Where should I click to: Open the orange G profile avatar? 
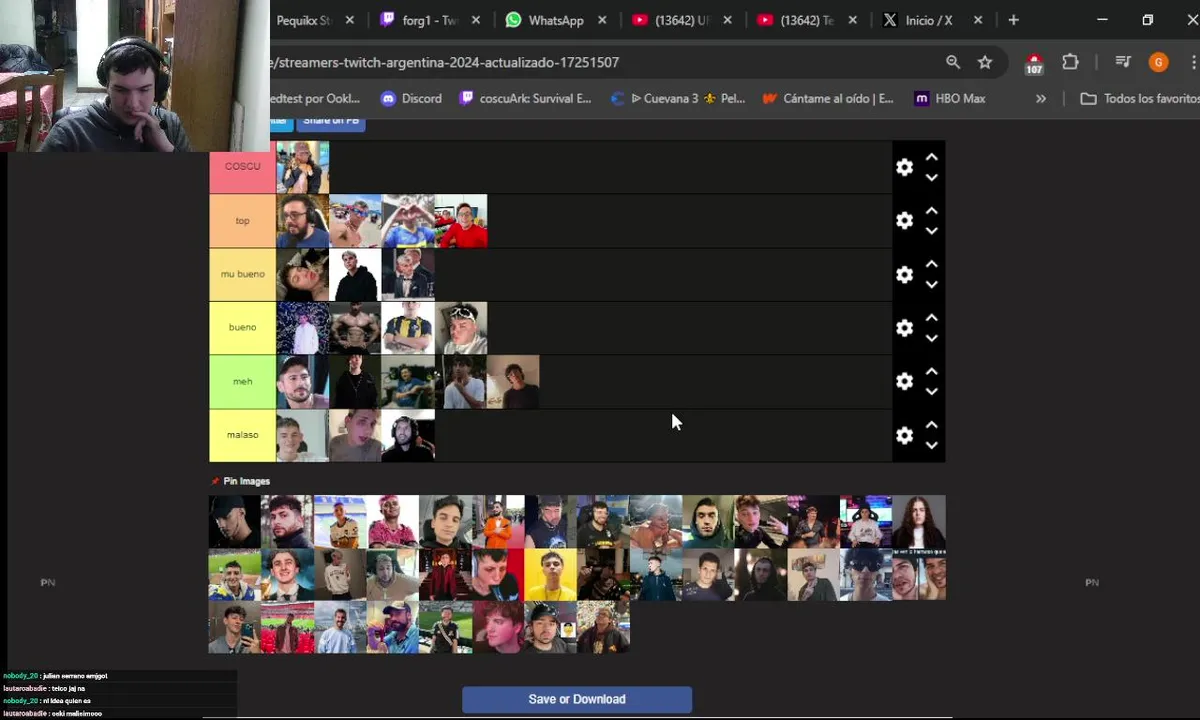[1158, 62]
